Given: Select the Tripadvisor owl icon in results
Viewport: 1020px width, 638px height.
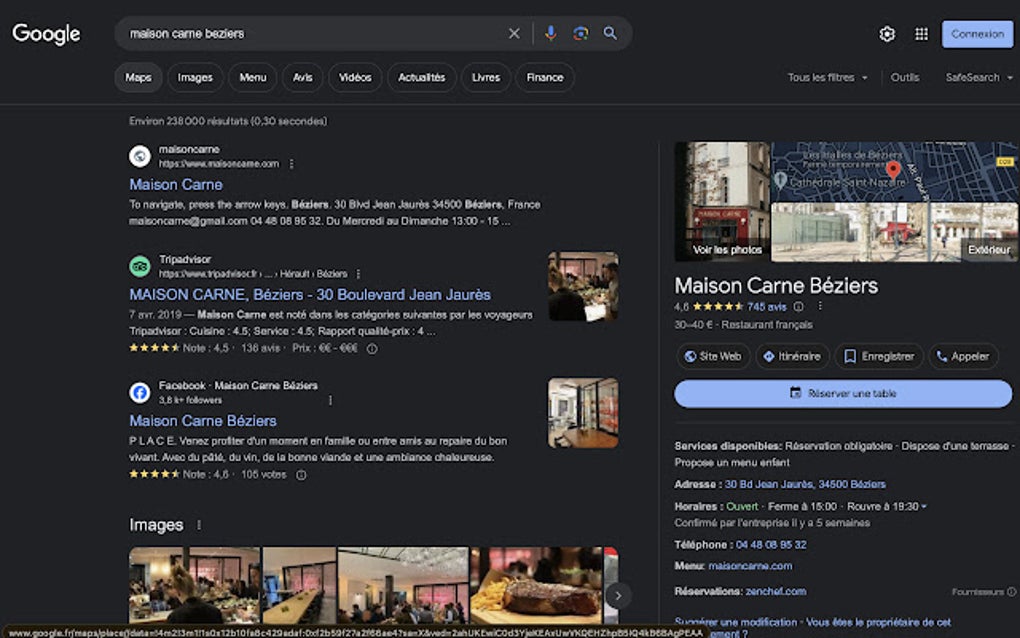Looking at the screenshot, I should click(140, 266).
